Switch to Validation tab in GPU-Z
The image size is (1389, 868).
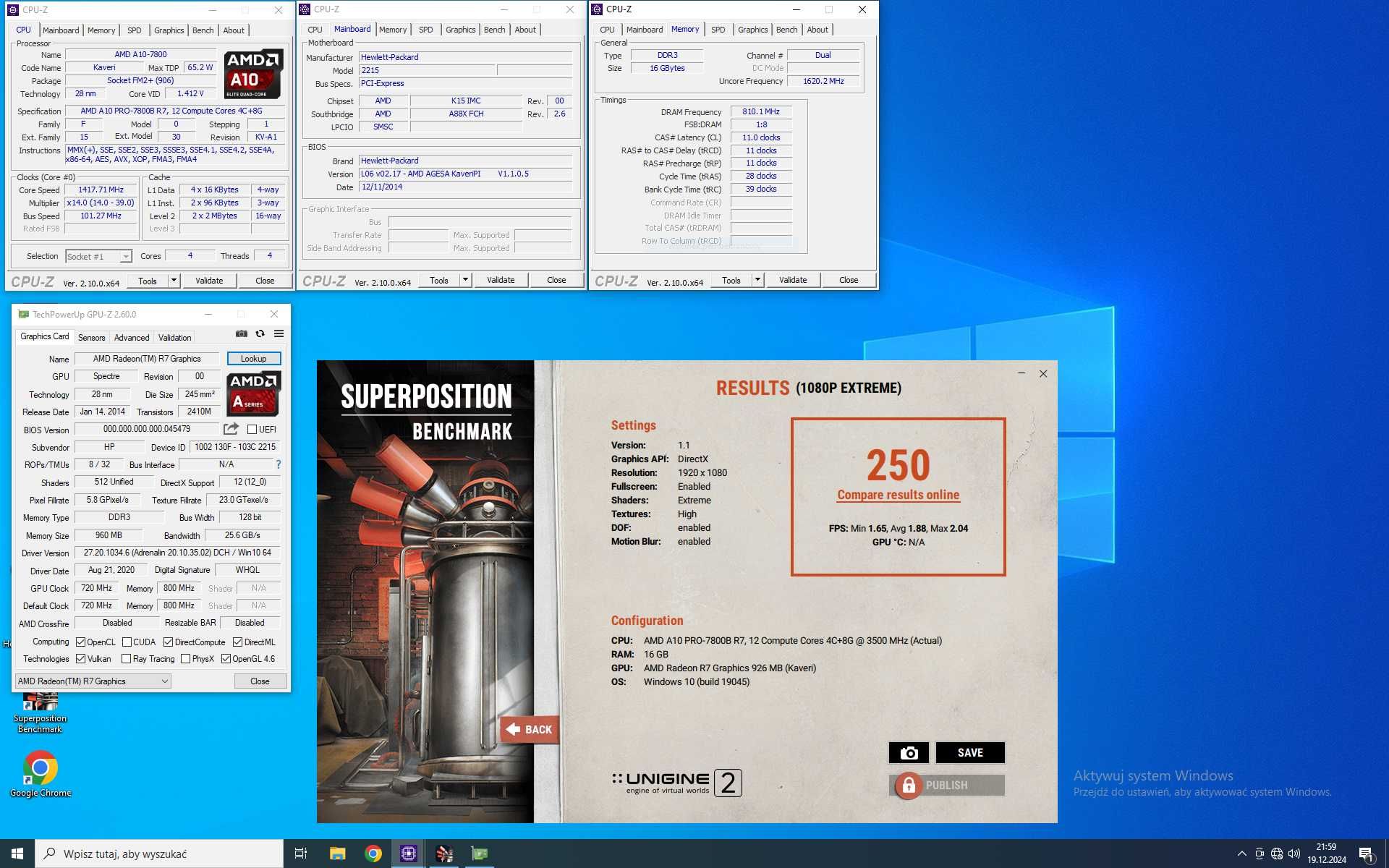coord(175,338)
